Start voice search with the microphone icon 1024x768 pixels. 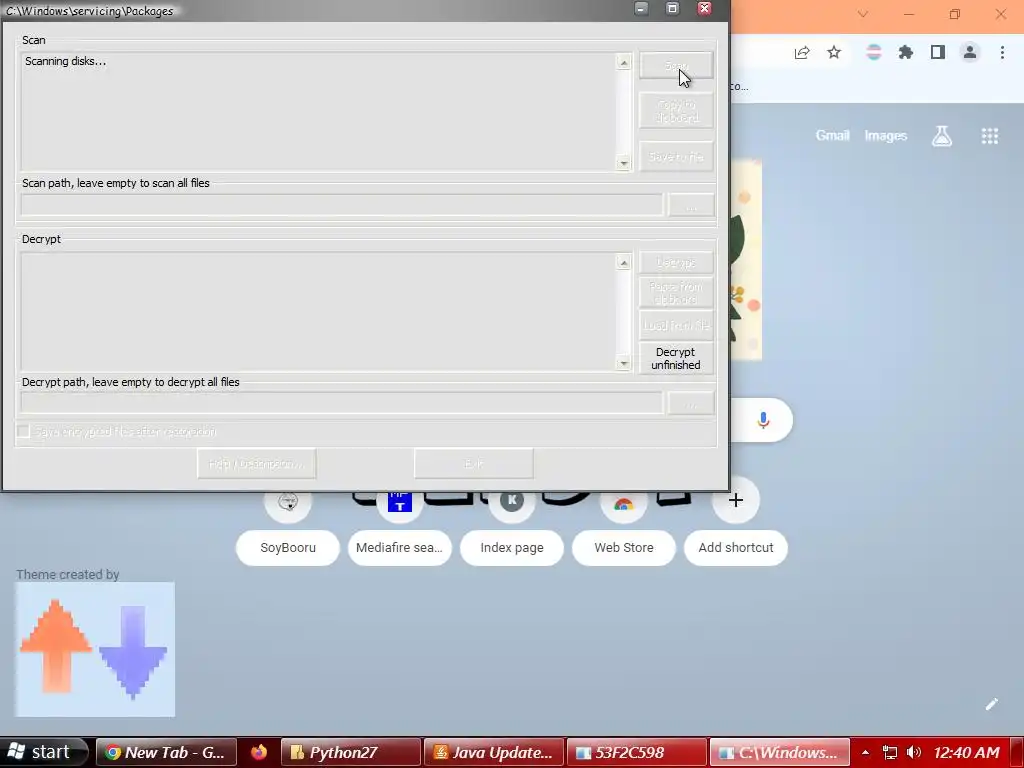[763, 420]
